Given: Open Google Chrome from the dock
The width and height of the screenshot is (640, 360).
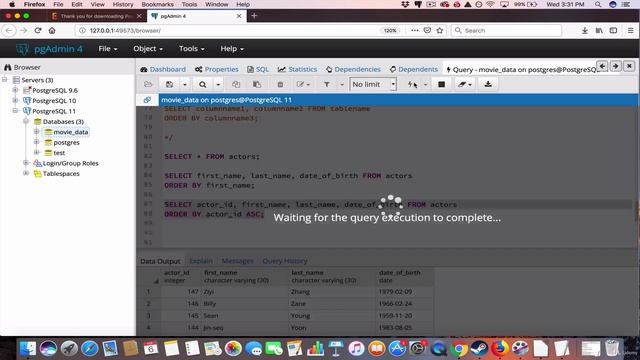Looking at the screenshot, I should (x=459, y=349).
